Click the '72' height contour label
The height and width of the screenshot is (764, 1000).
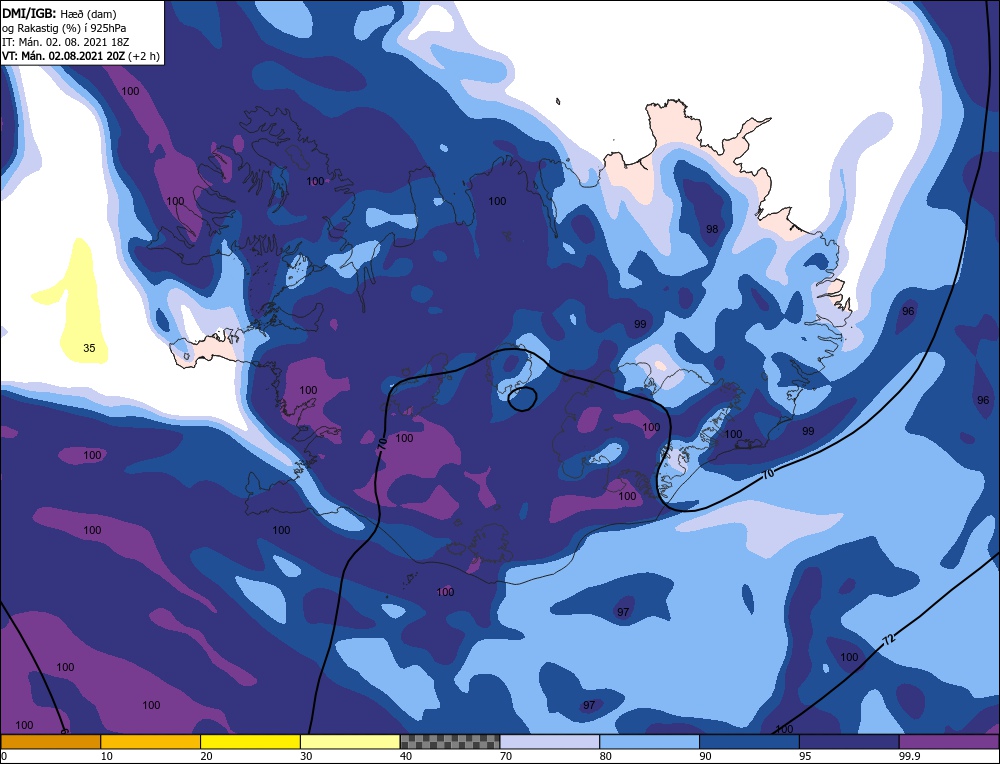coord(889,638)
